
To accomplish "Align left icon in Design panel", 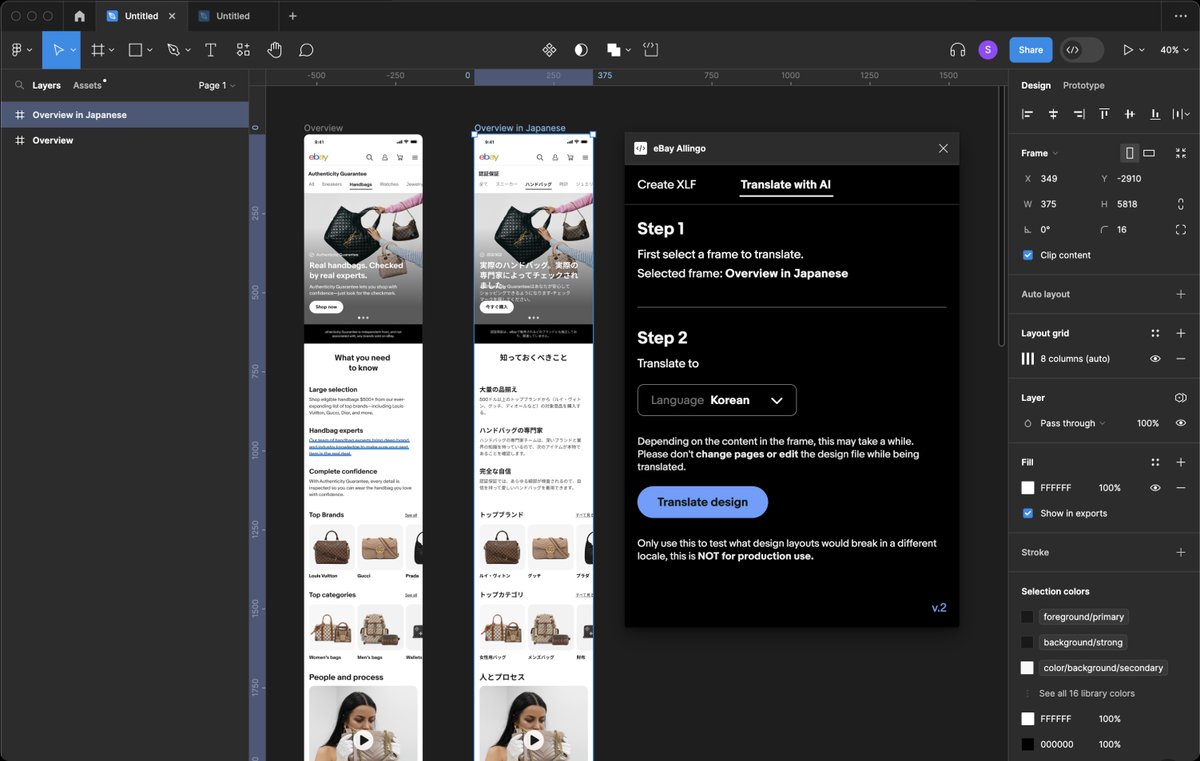I will coord(1027,114).
